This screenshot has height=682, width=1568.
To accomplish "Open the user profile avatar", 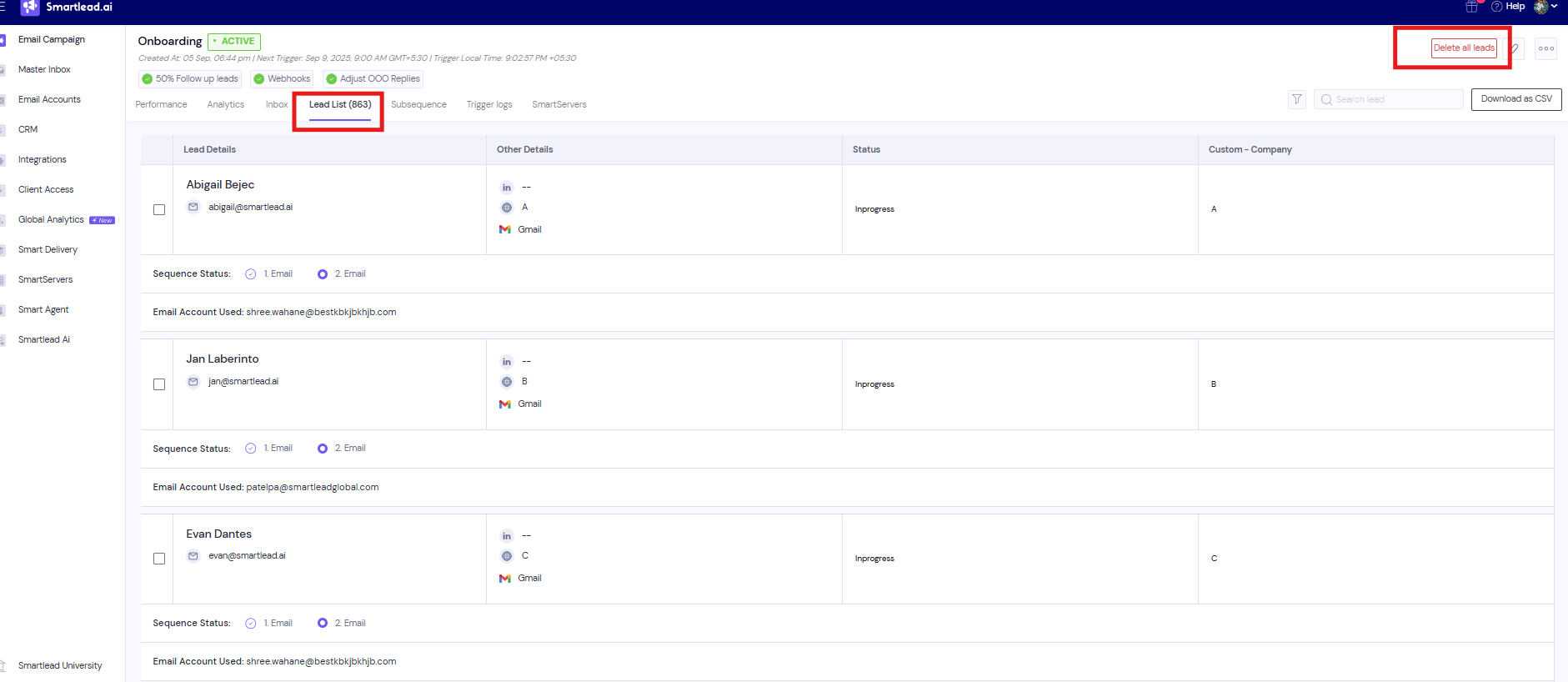I will click(1540, 7).
